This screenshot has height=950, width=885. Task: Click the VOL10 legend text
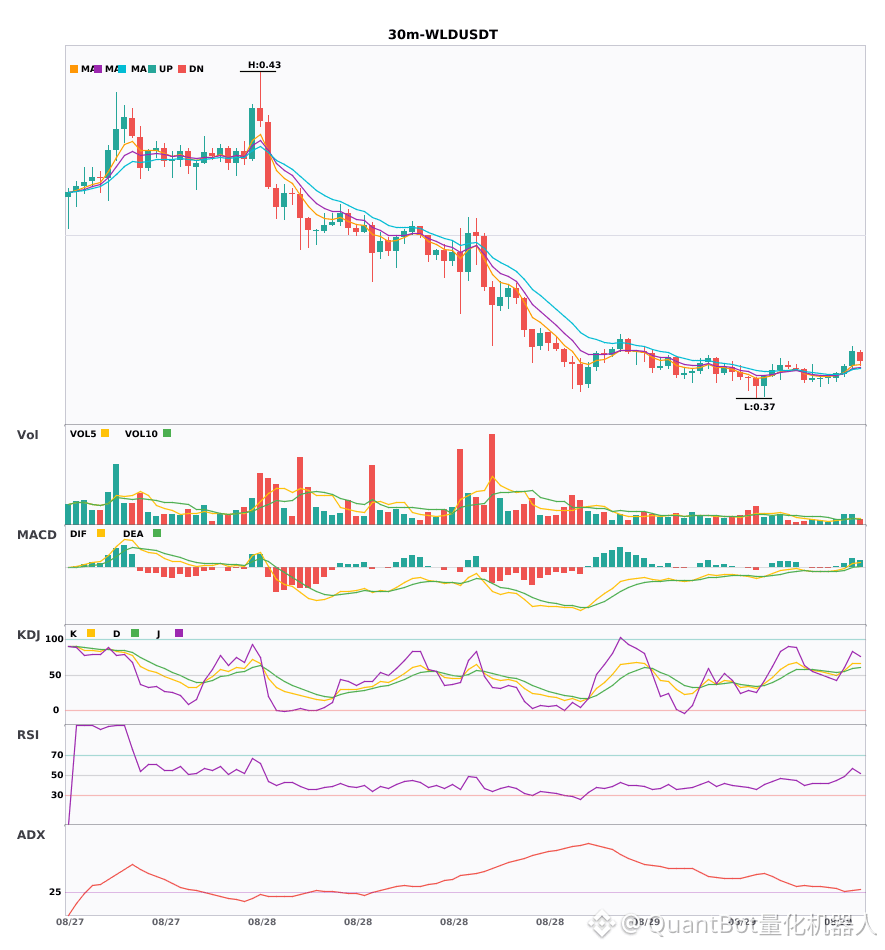pyautogui.click(x=141, y=434)
